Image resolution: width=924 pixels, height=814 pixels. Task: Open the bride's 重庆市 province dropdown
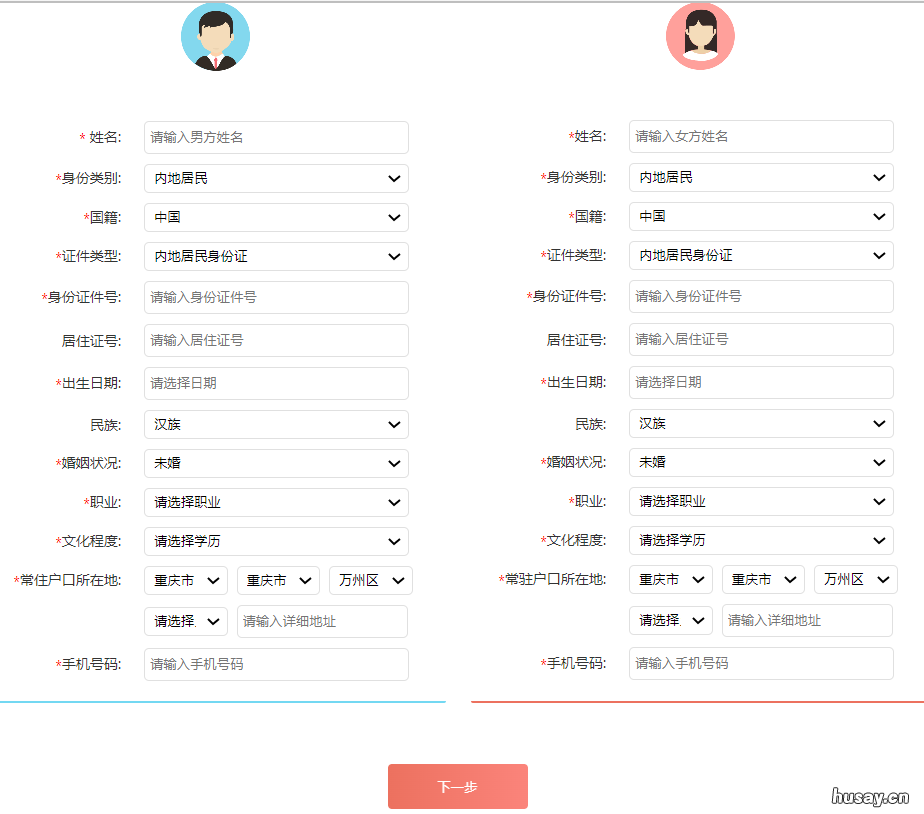click(x=670, y=579)
